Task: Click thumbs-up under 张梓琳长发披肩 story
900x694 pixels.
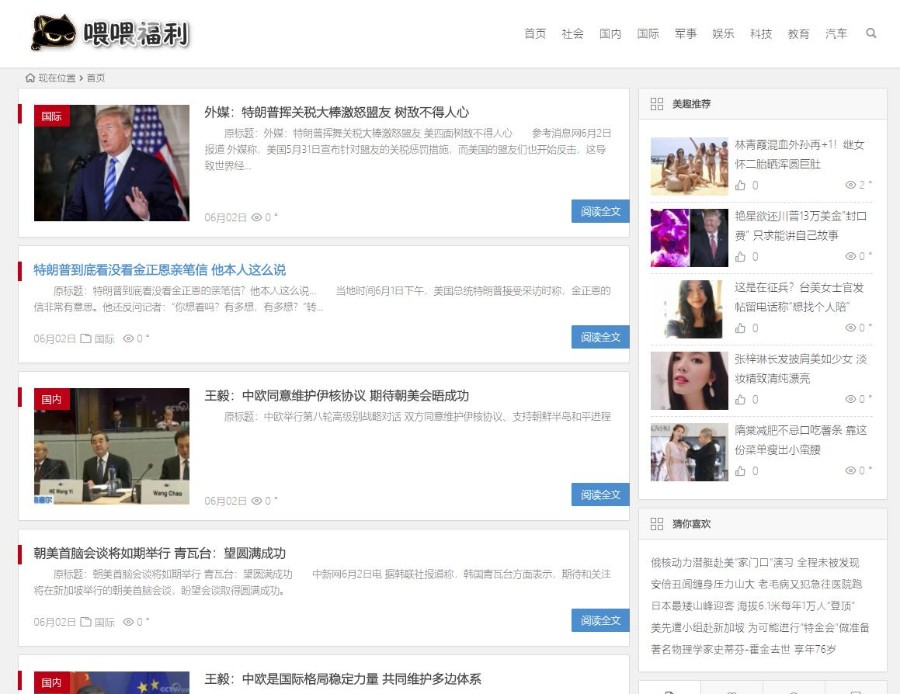Action: tap(740, 399)
